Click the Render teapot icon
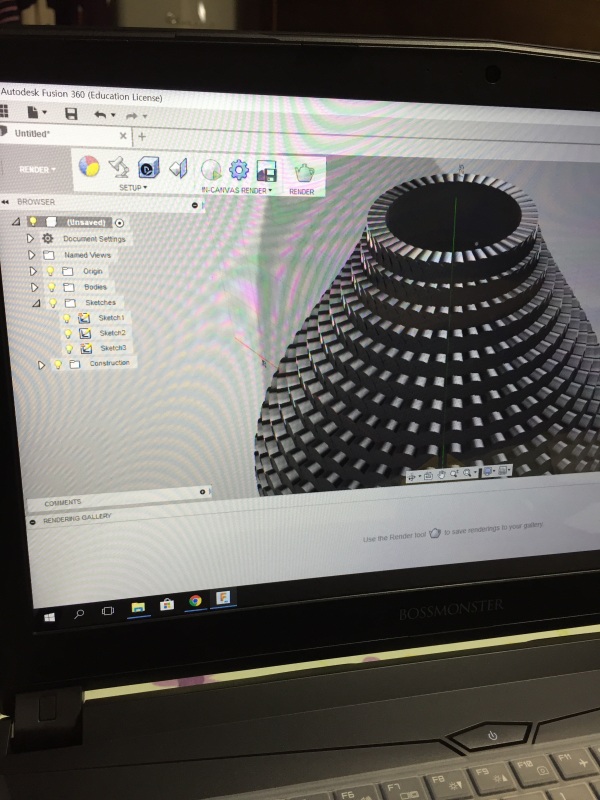Viewport: 600px width, 800px height. 304,173
